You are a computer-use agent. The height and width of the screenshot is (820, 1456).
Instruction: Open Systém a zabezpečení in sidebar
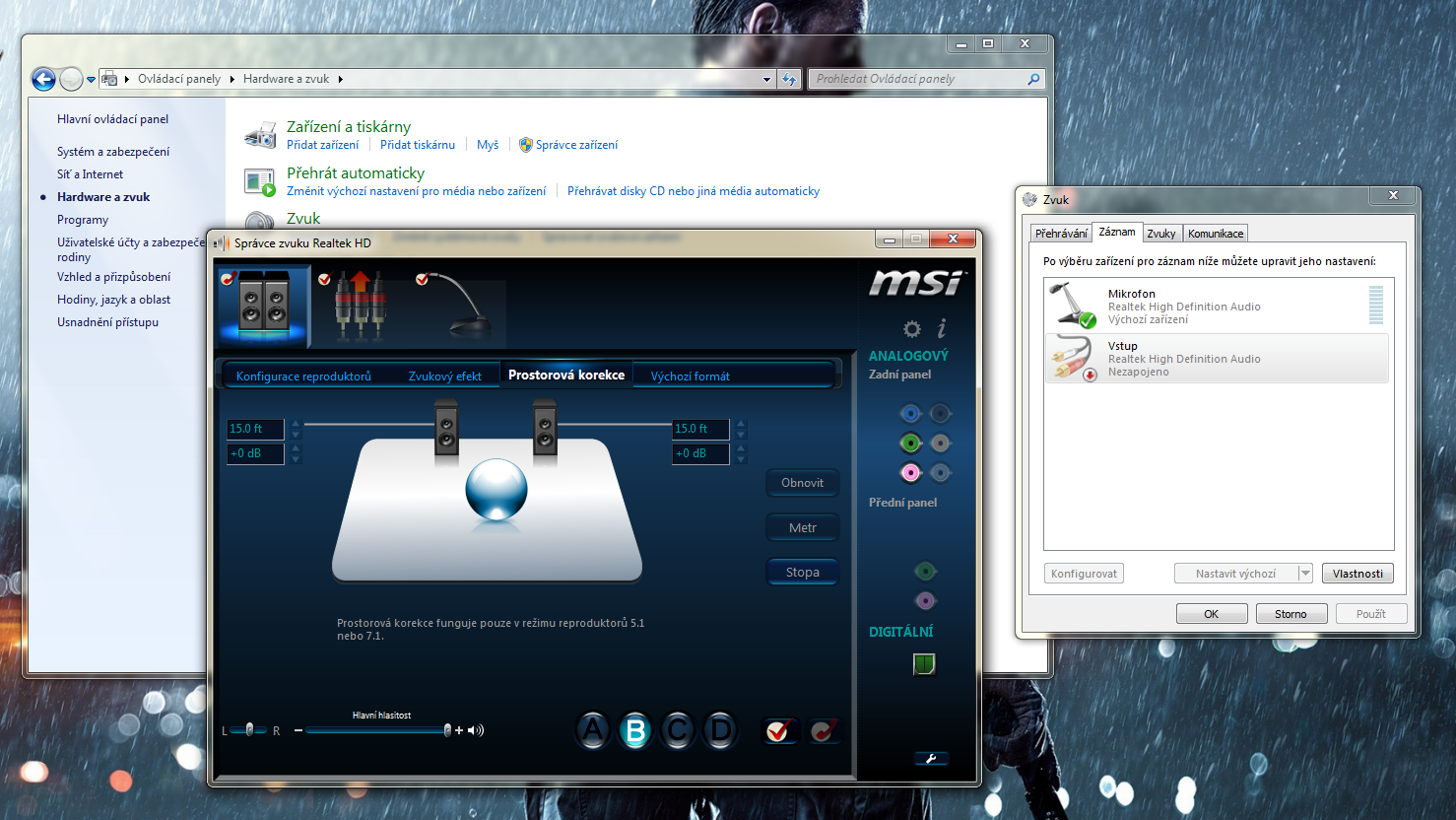pos(113,152)
